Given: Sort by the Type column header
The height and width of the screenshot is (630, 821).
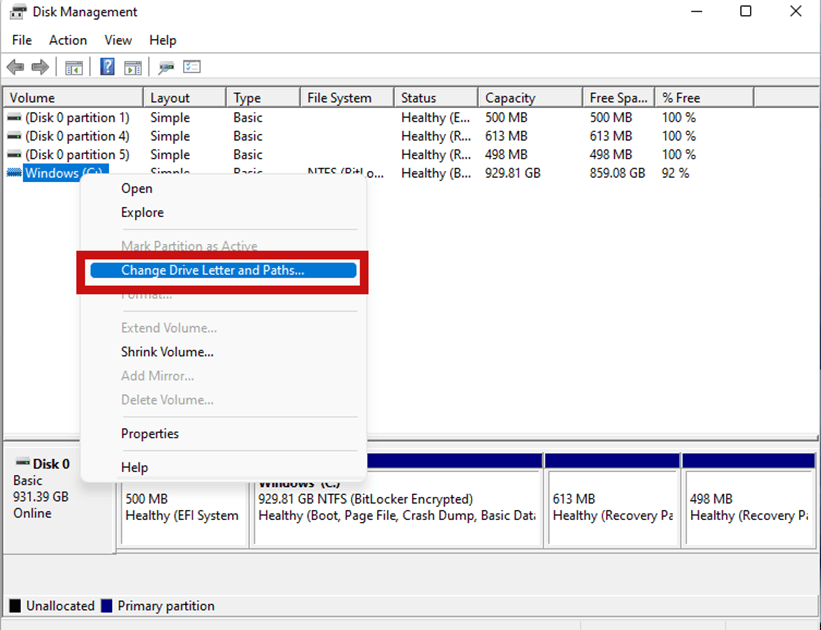Looking at the screenshot, I should coord(263,98).
